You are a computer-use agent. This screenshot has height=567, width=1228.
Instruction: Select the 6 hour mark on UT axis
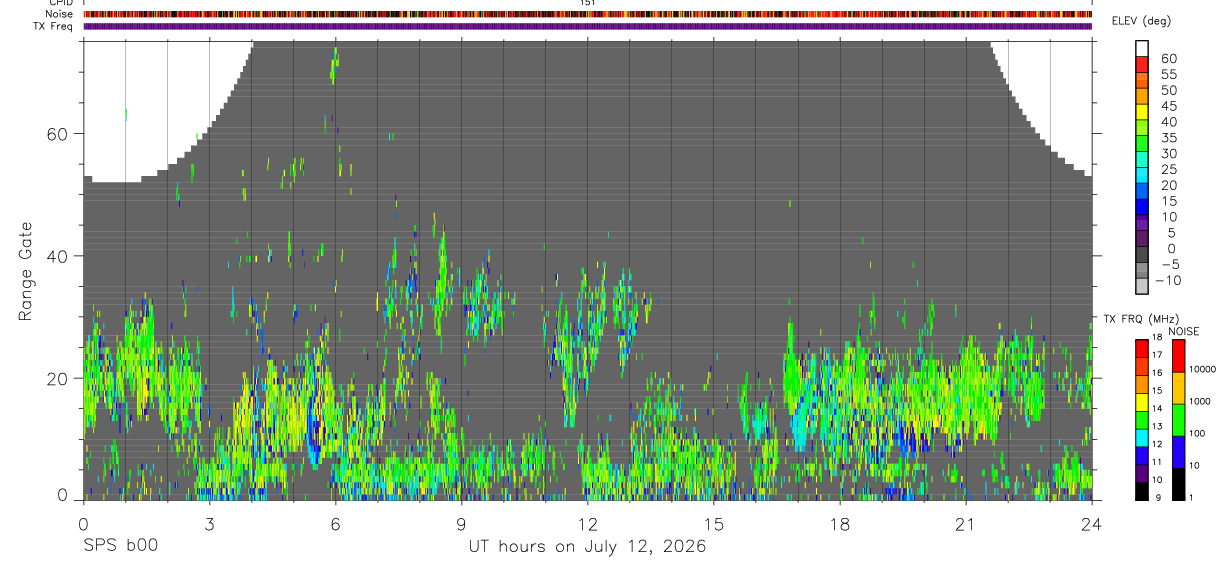coord(335,524)
